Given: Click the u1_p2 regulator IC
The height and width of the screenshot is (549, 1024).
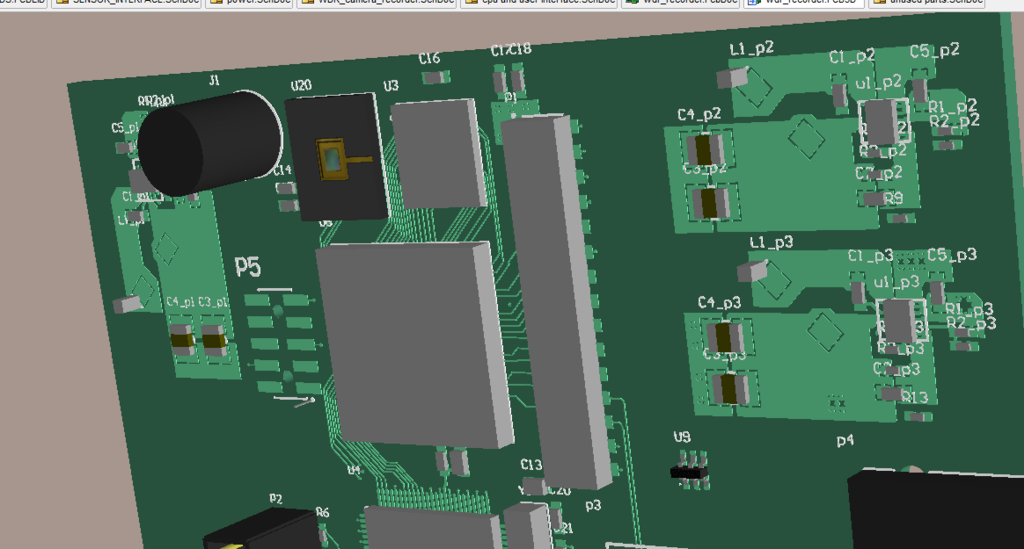Looking at the screenshot, I should click(x=880, y=122).
